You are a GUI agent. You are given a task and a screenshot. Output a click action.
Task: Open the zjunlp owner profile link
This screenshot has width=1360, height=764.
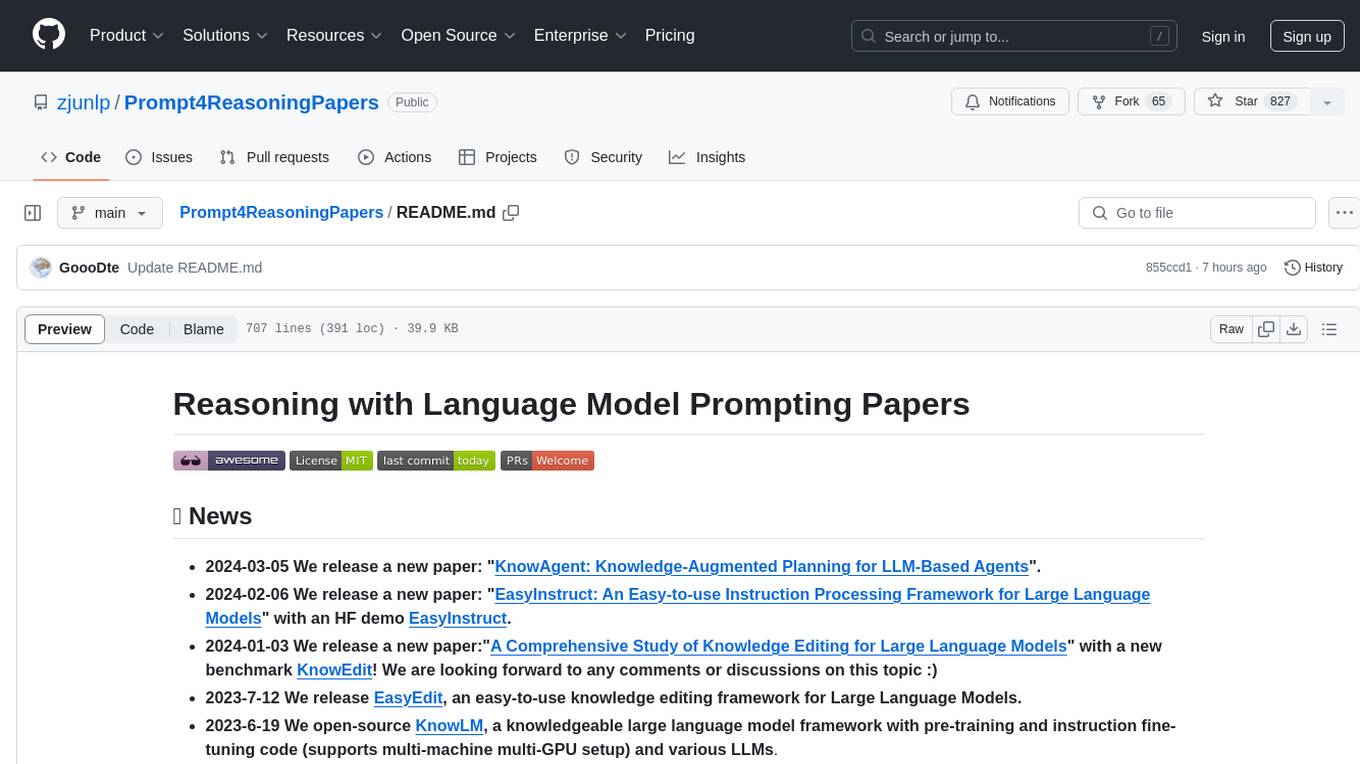point(83,102)
